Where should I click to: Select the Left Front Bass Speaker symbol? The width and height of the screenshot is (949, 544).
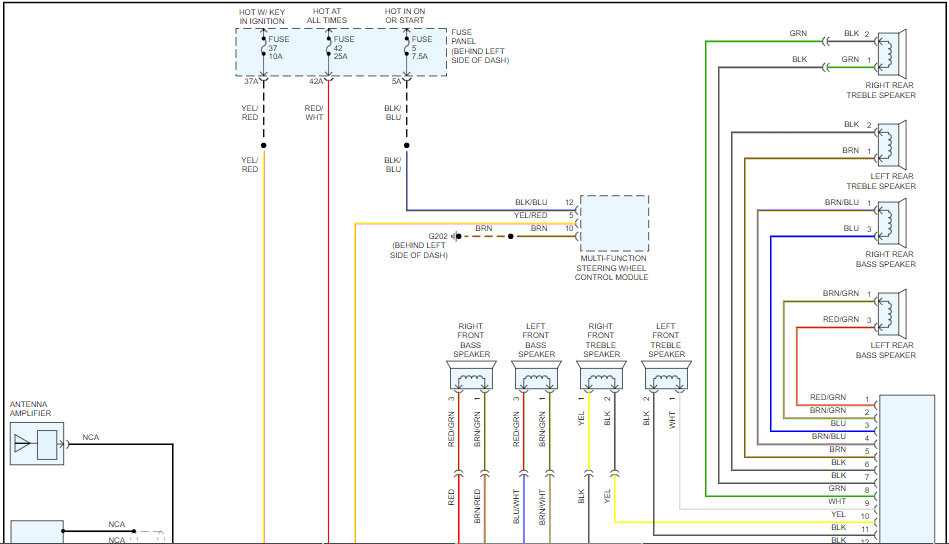(x=536, y=375)
